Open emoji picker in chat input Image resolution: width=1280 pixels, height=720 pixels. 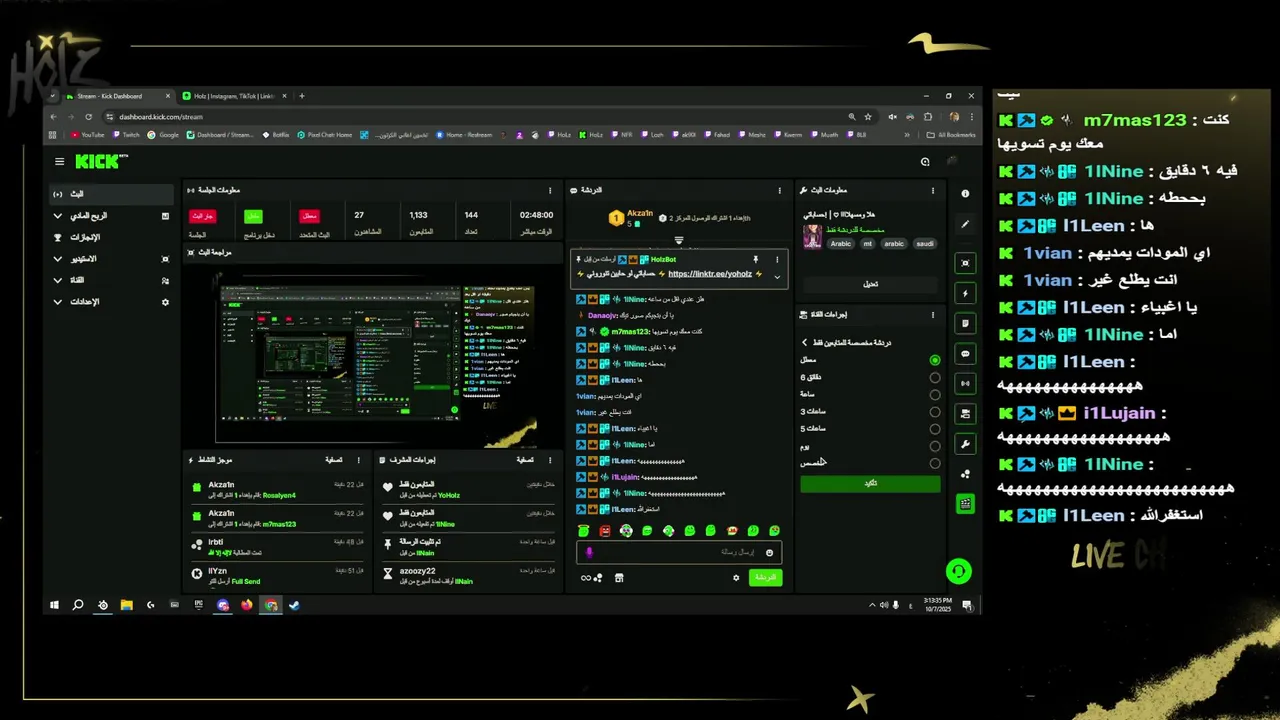769,552
